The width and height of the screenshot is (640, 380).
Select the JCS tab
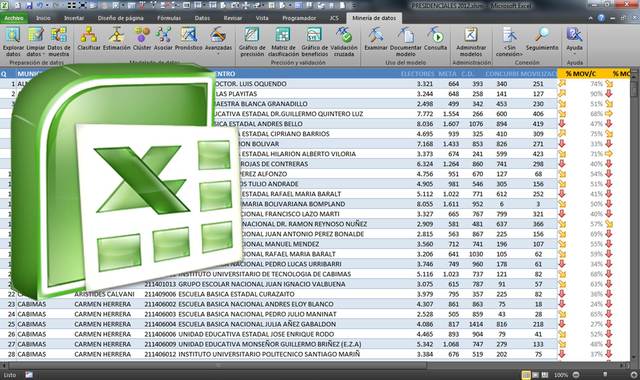(334, 18)
